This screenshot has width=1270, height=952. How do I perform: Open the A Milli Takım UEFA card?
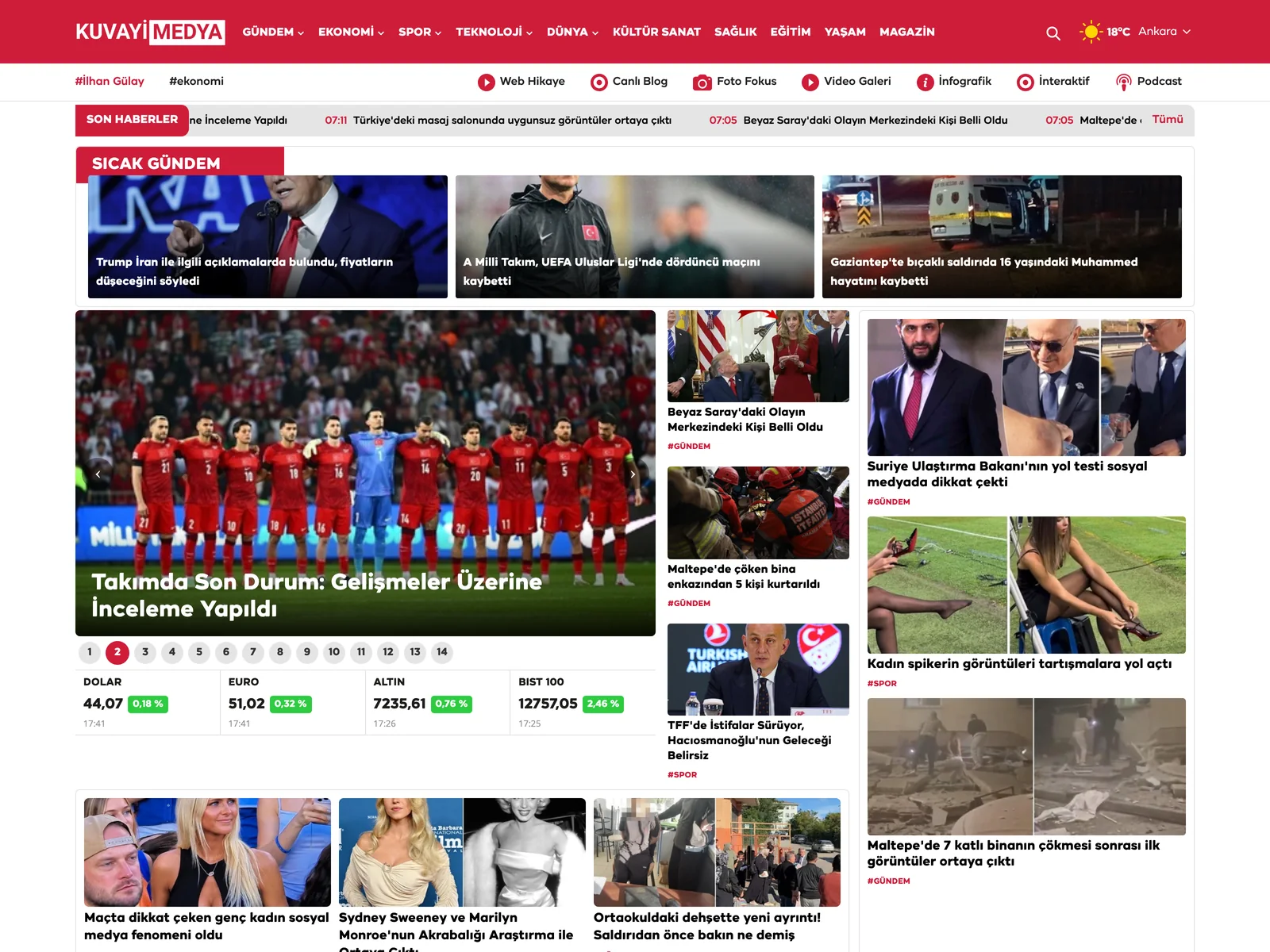(635, 236)
